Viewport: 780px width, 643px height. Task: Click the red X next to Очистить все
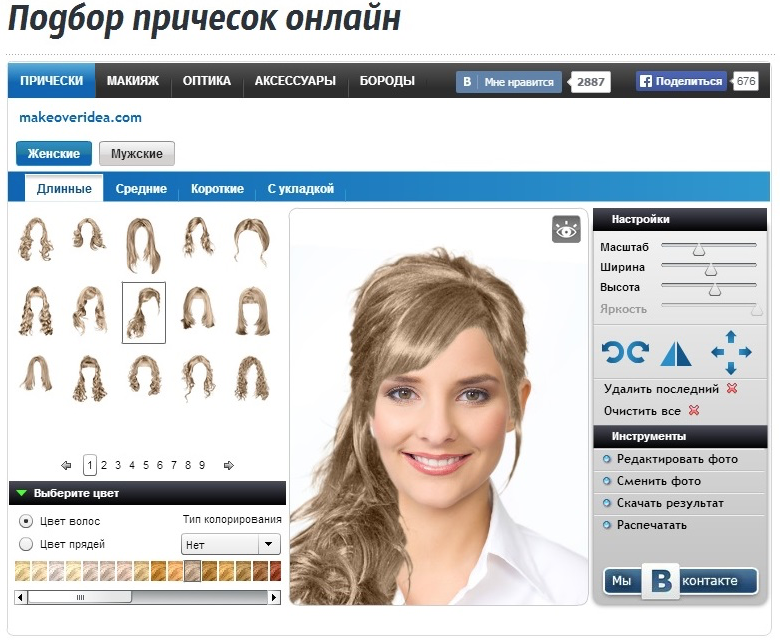pyautogui.click(x=694, y=411)
